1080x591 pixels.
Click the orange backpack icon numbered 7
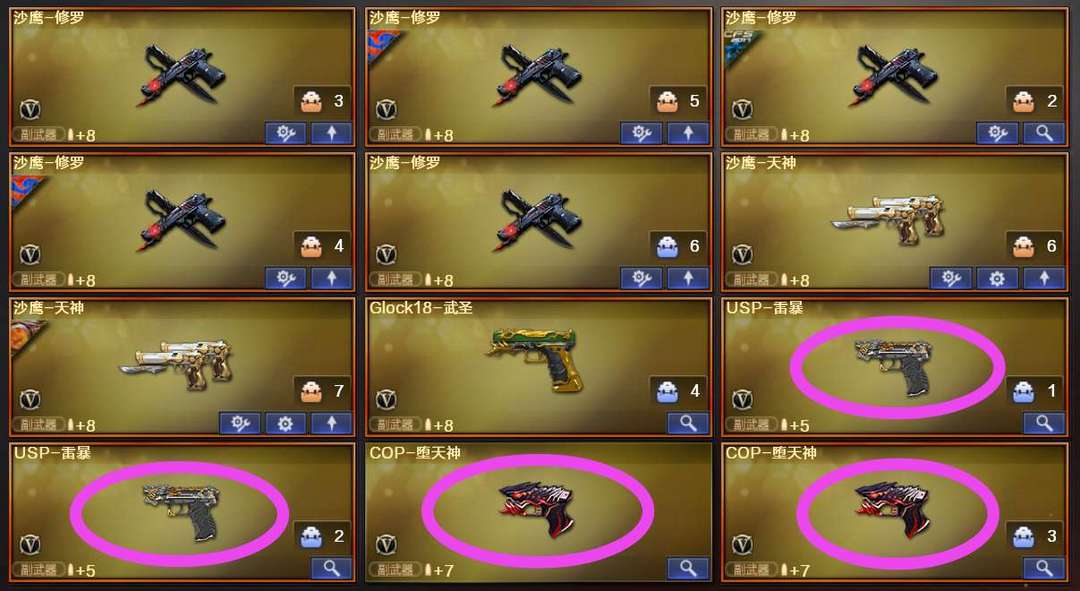pos(311,391)
